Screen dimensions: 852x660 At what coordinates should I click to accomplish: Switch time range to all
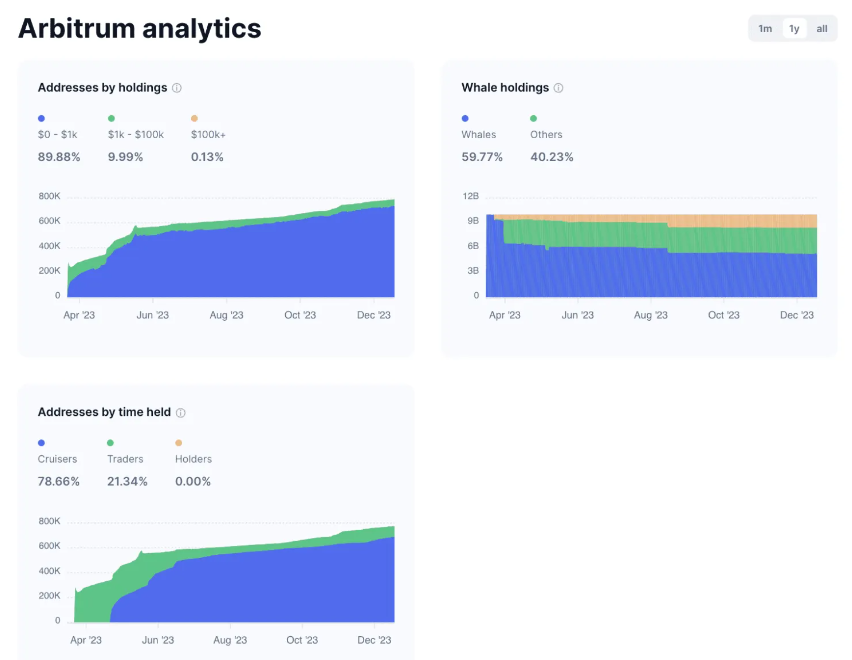[822, 29]
